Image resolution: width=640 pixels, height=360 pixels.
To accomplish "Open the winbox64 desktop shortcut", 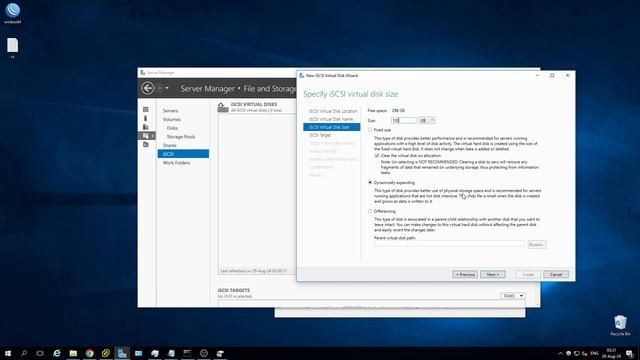I will 13,13.
